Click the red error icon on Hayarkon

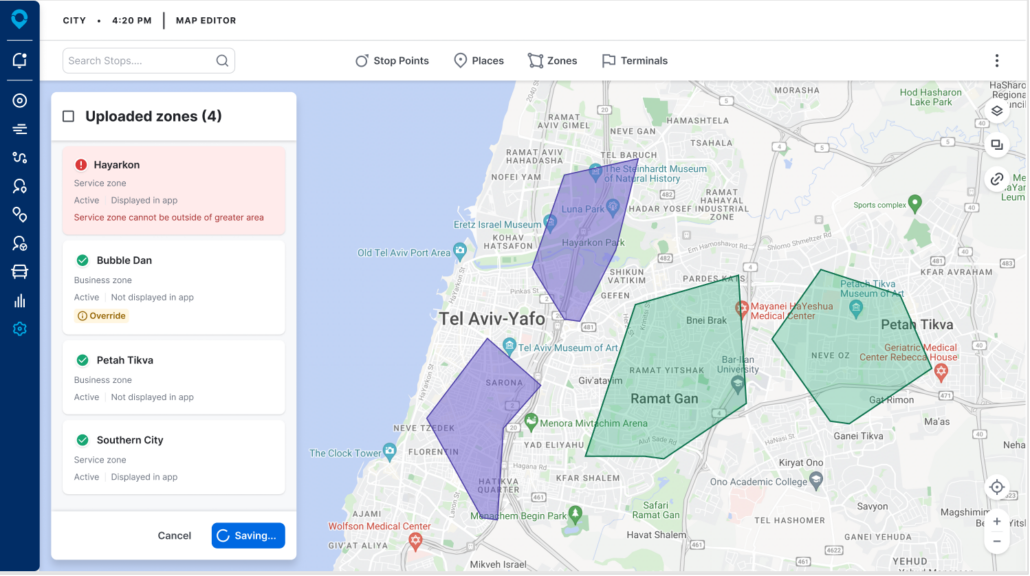coord(81,165)
